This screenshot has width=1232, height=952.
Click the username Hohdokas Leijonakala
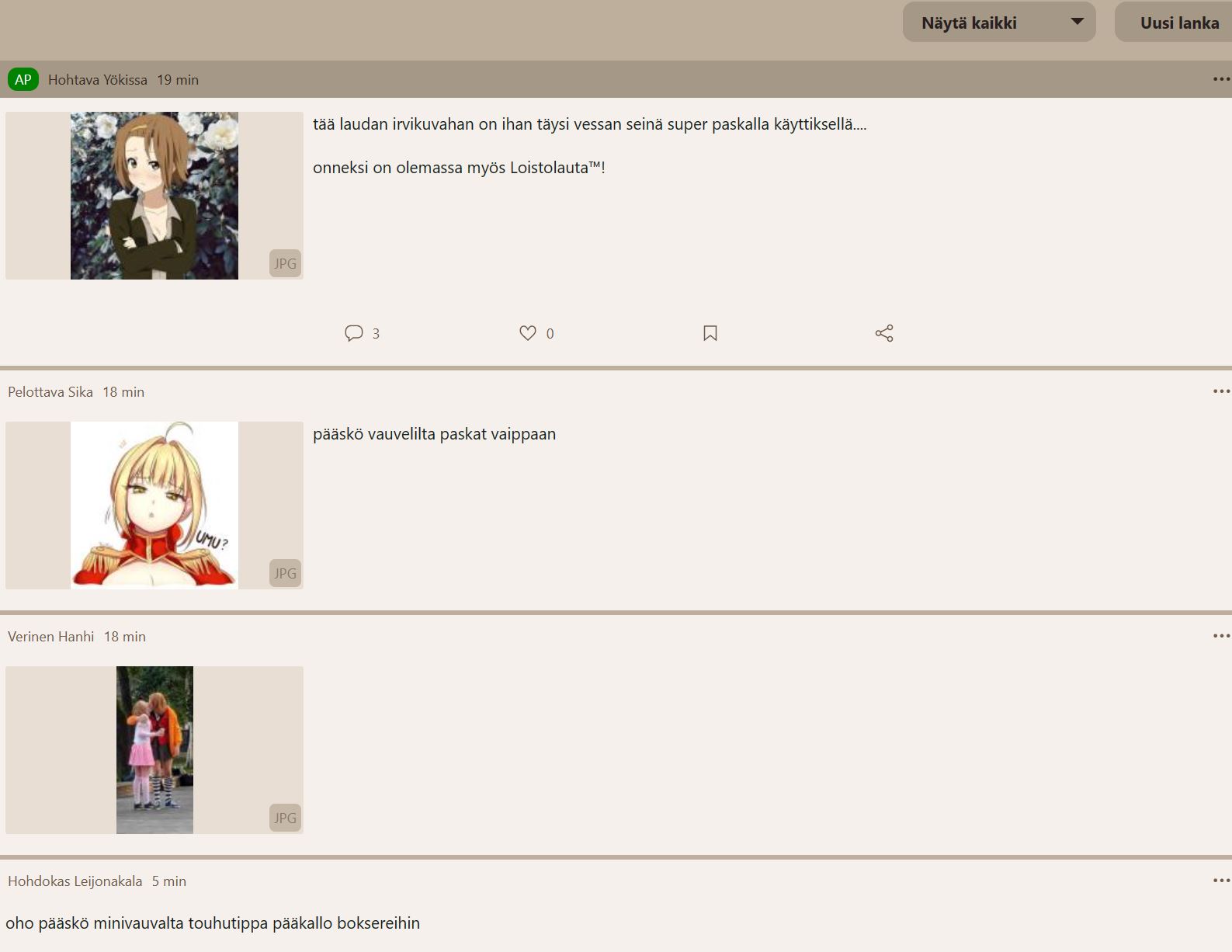point(75,881)
